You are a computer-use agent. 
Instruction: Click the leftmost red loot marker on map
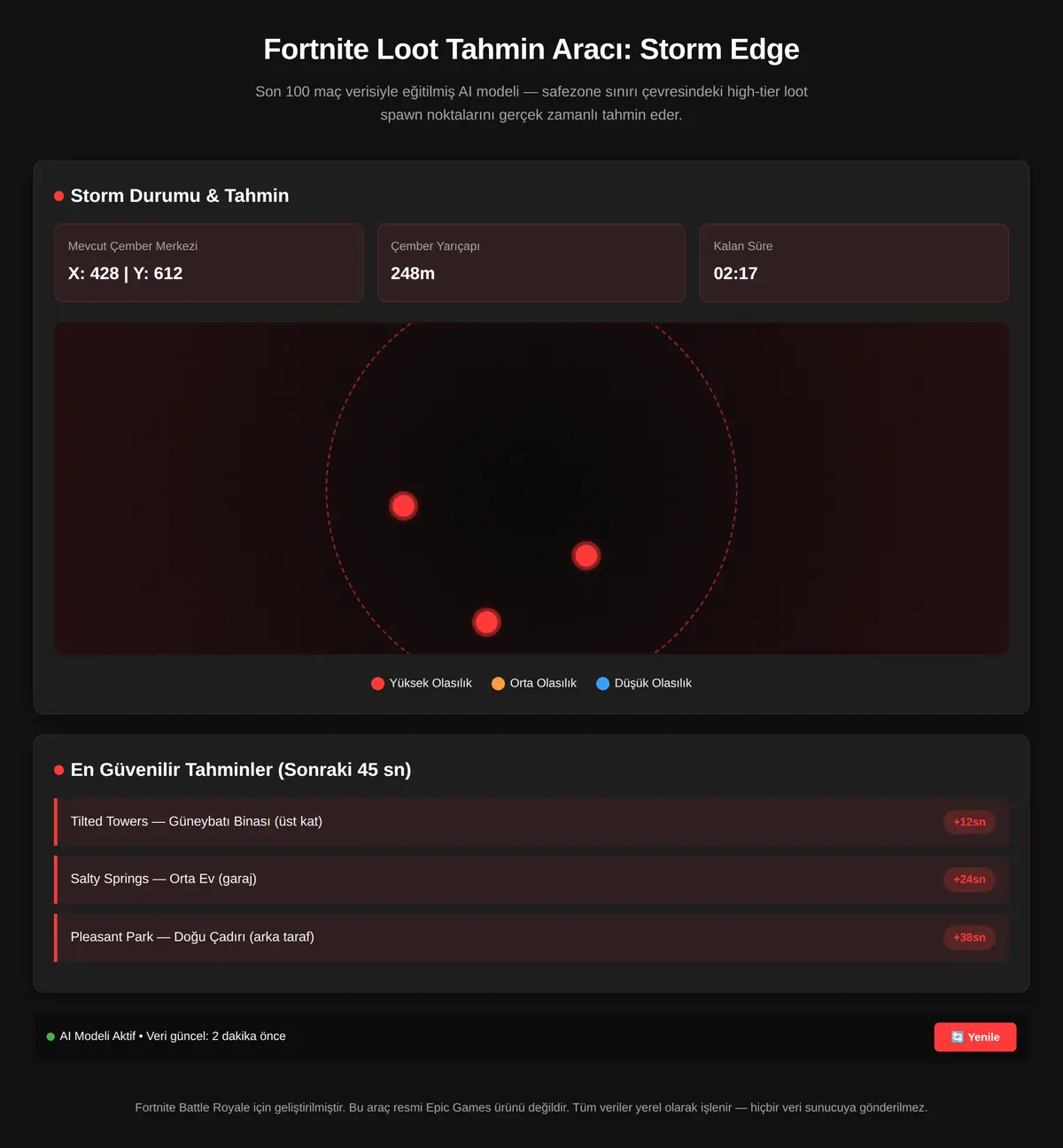pos(404,506)
